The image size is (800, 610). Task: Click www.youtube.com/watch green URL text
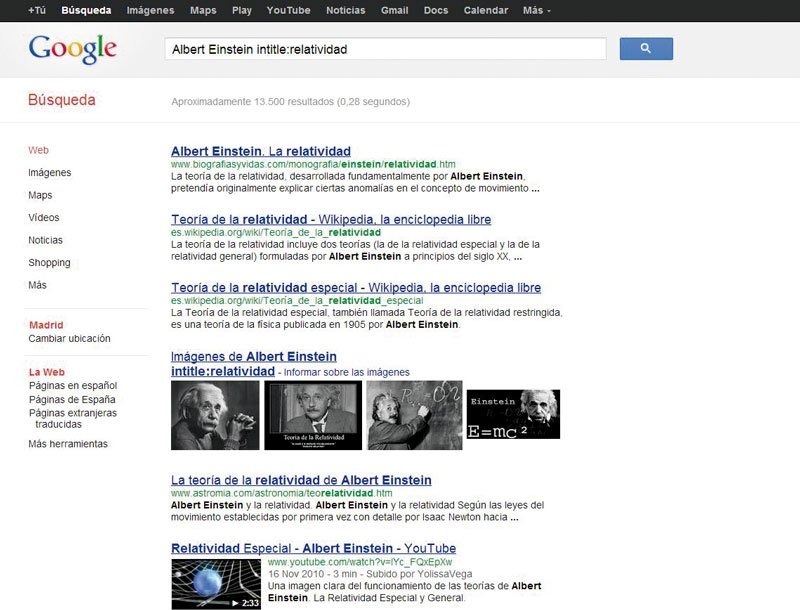tap(360, 562)
